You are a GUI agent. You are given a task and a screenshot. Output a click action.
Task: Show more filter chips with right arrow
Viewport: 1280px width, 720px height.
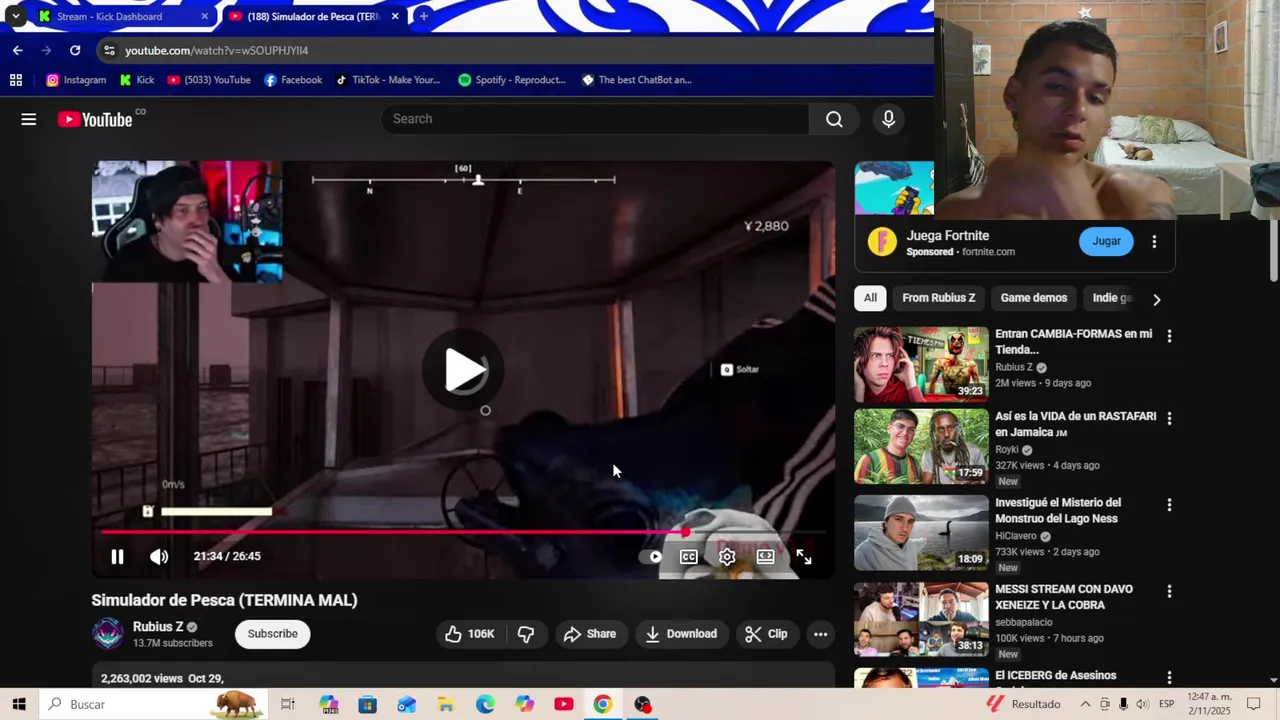pos(1157,299)
